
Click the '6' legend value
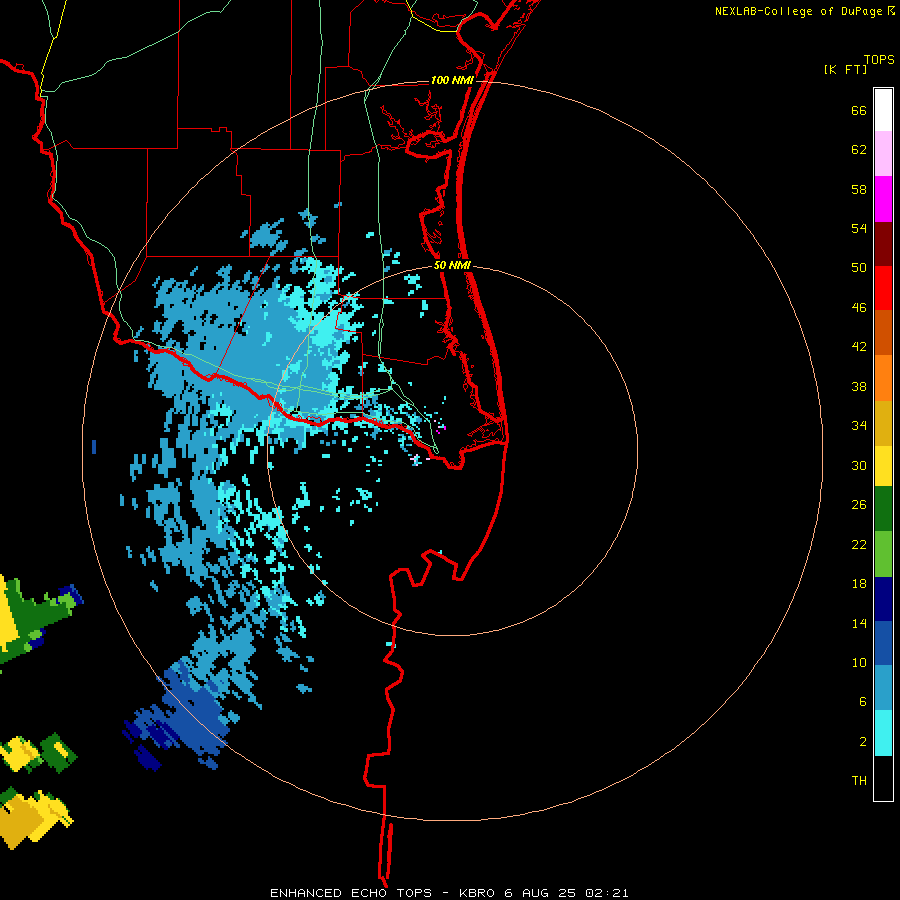pyautogui.click(x=862, y=702)
